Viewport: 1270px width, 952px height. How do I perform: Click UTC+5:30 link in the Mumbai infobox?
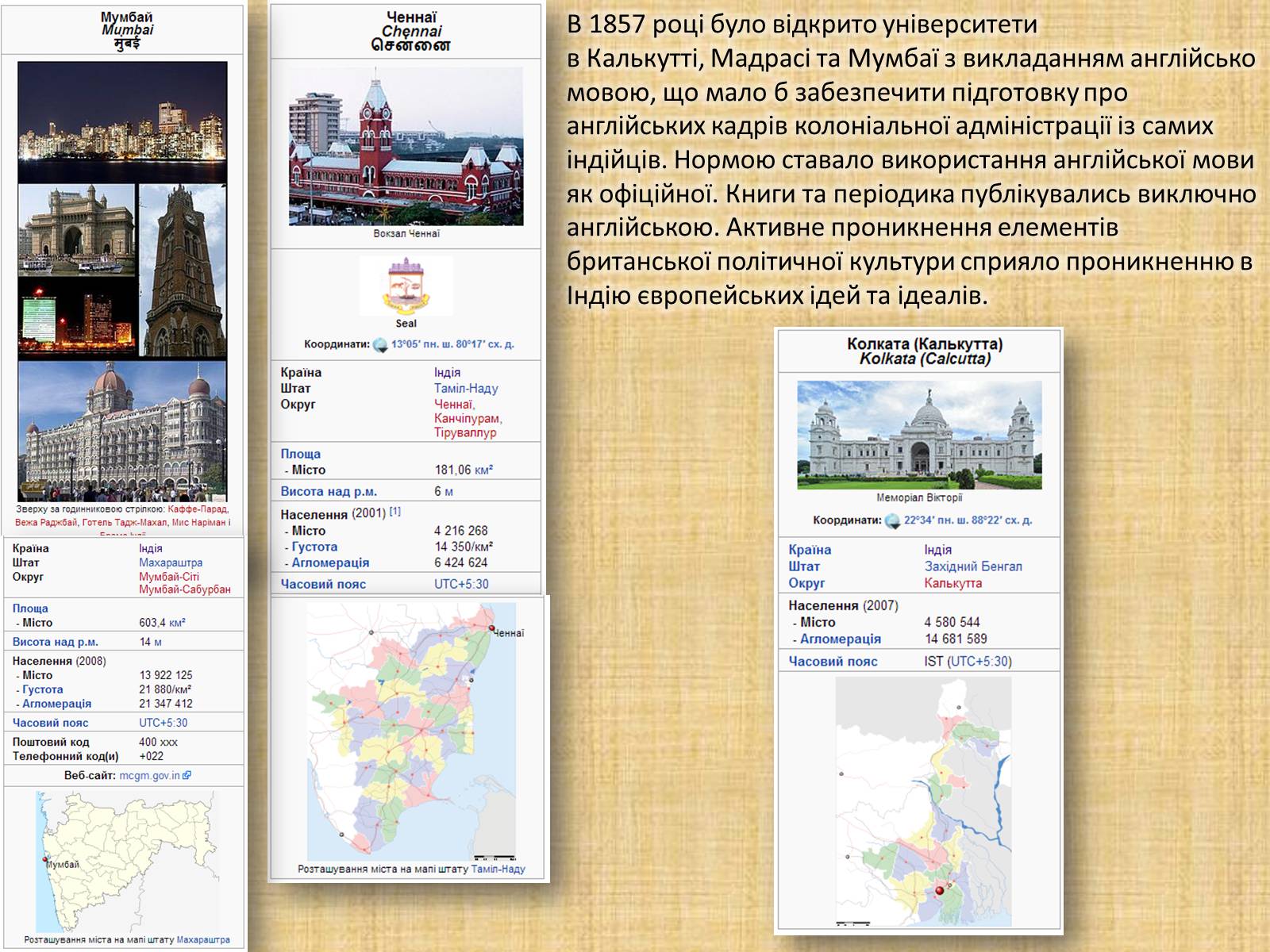point(164,723)
